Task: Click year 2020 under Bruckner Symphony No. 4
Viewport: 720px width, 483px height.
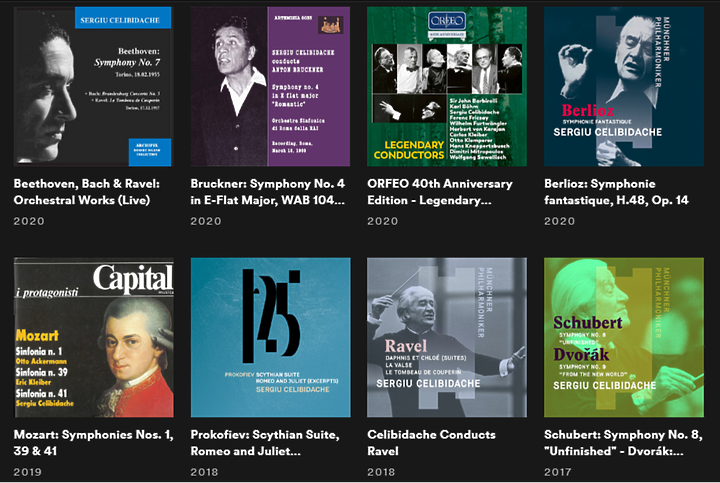Action: tap(206, 221)
